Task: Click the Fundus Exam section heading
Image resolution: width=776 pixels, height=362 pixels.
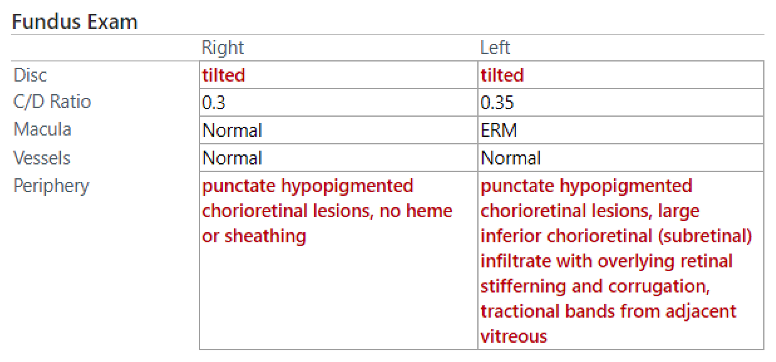Action: tap(74, 22)
